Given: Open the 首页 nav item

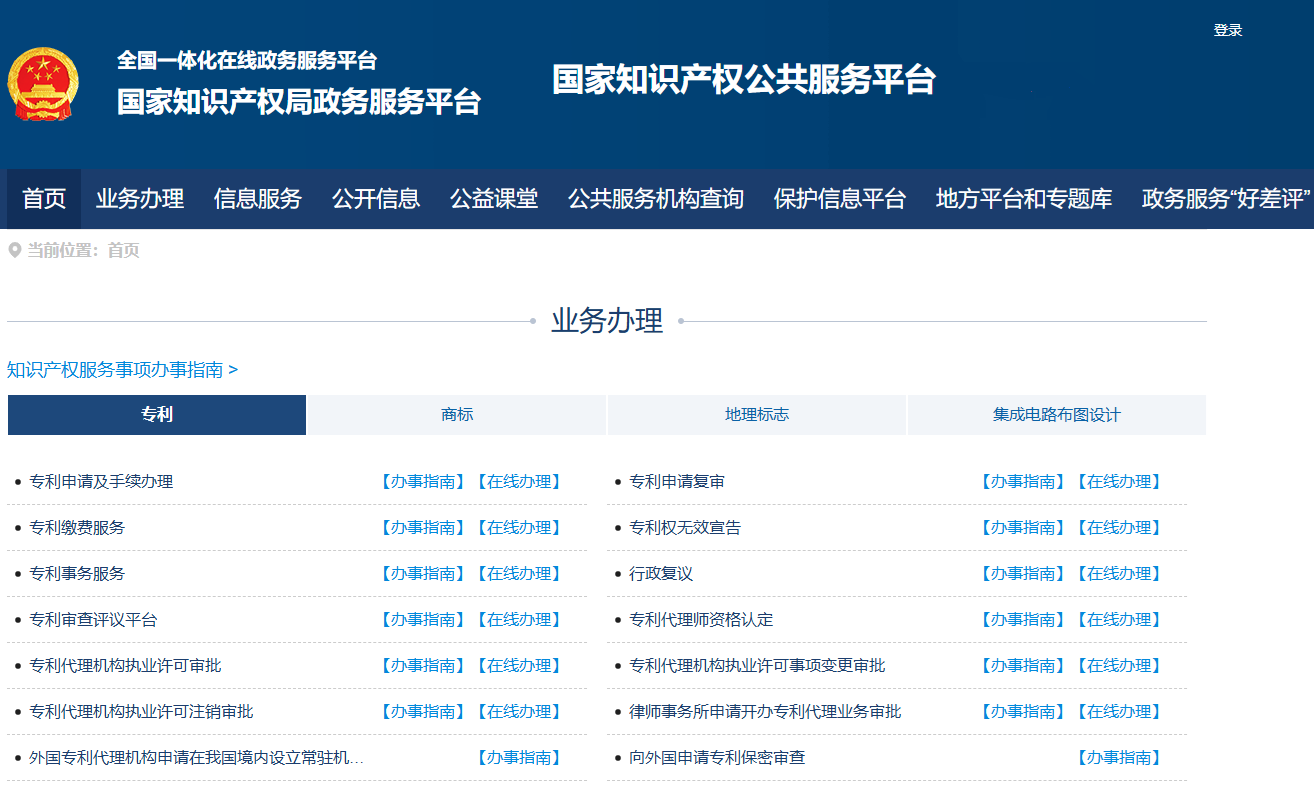Looking at the screenshot, I should point(44,199).
